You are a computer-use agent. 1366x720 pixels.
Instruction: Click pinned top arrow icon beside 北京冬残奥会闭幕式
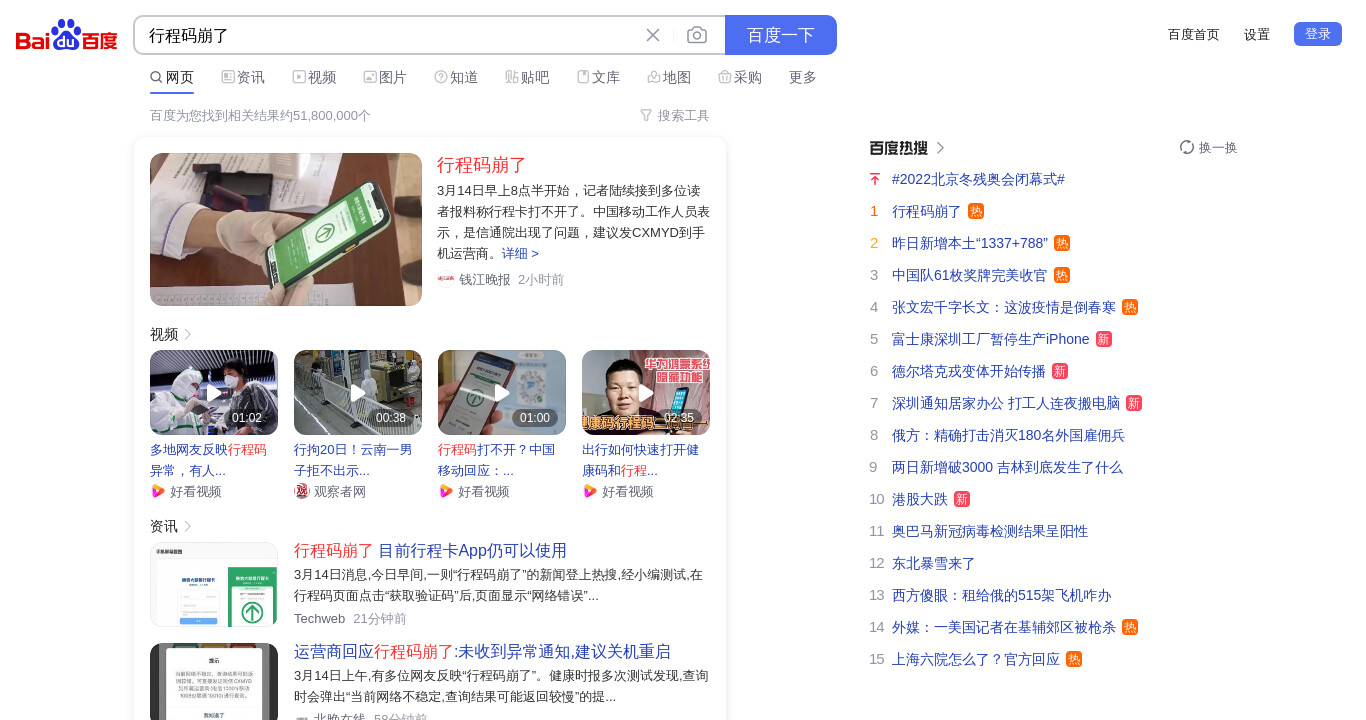pos(875,179)
